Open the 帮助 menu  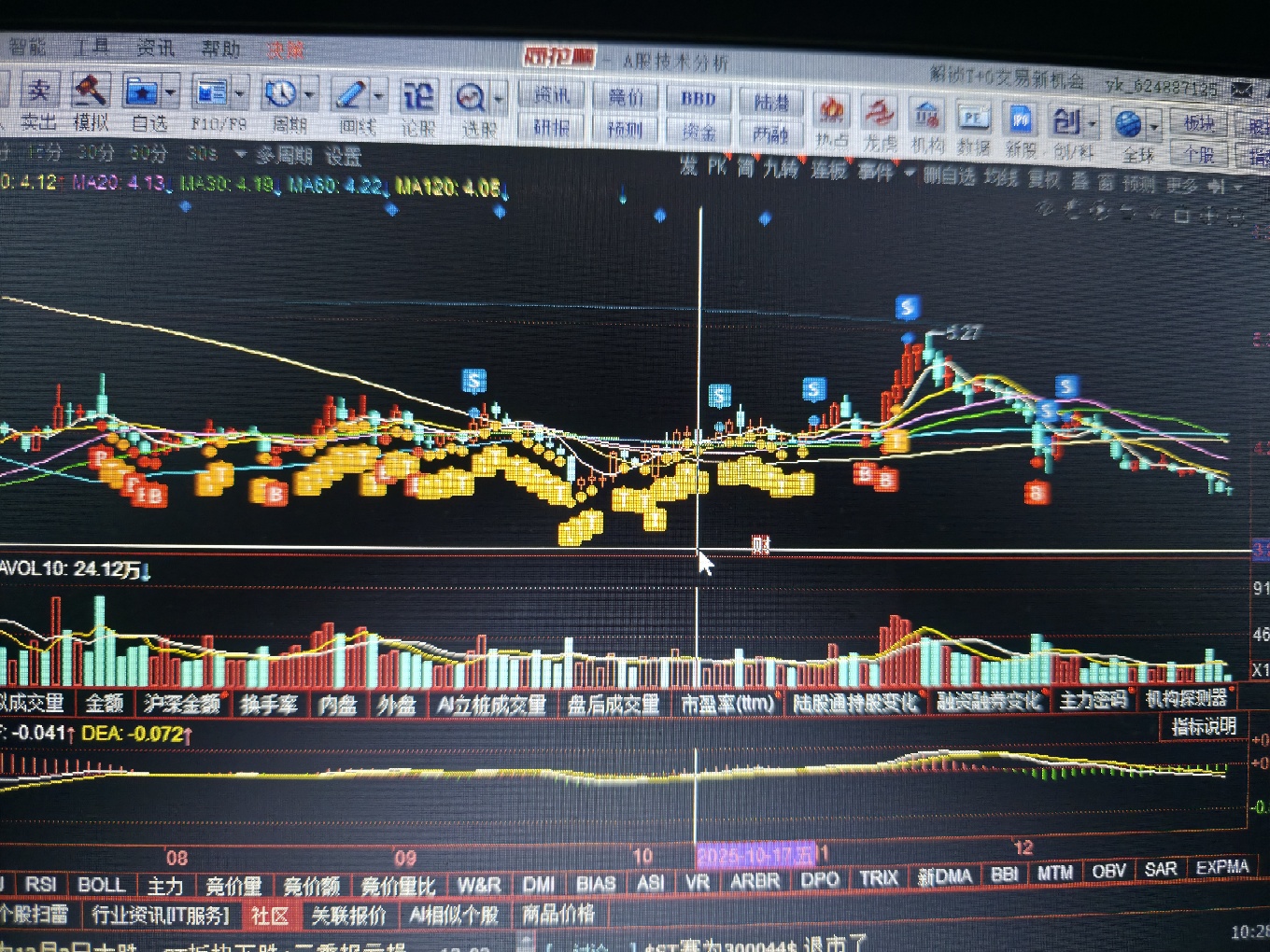tap(220, 49)
